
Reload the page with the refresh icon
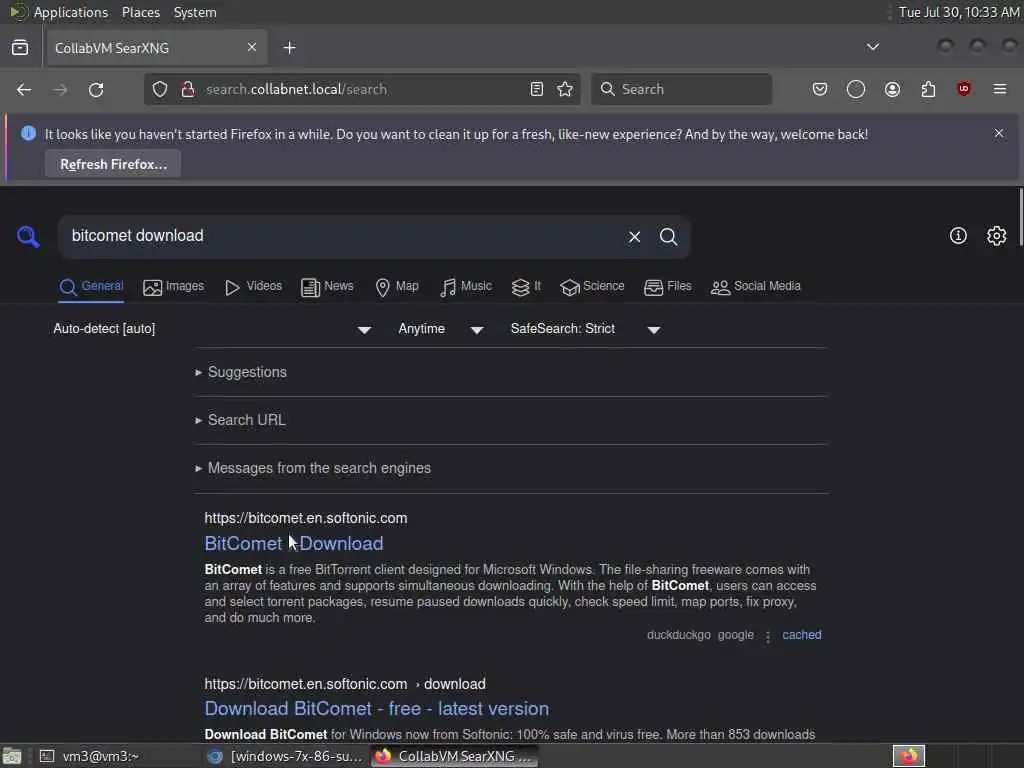tap(96, 89)
